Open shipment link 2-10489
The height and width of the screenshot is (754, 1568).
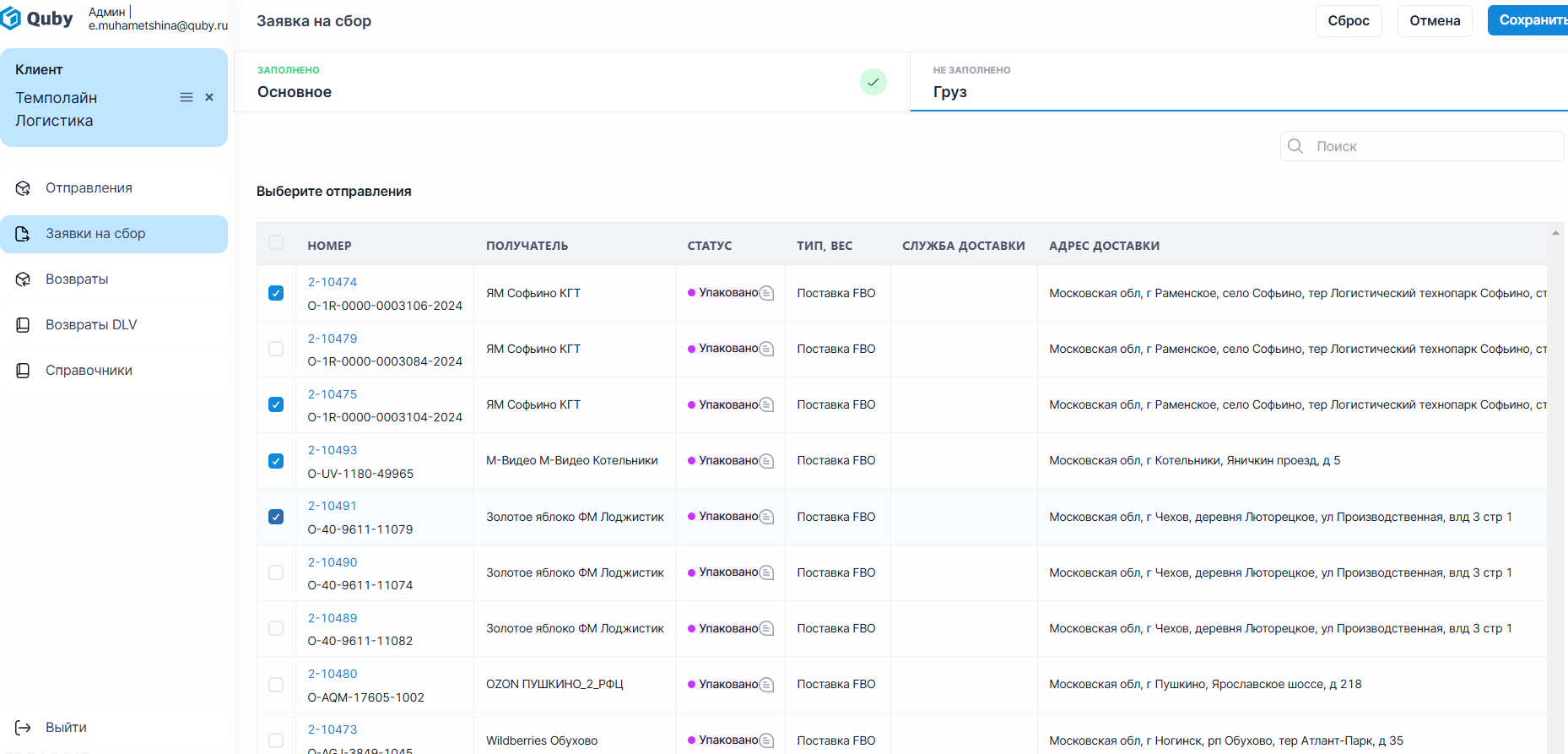tap(333, 618)
